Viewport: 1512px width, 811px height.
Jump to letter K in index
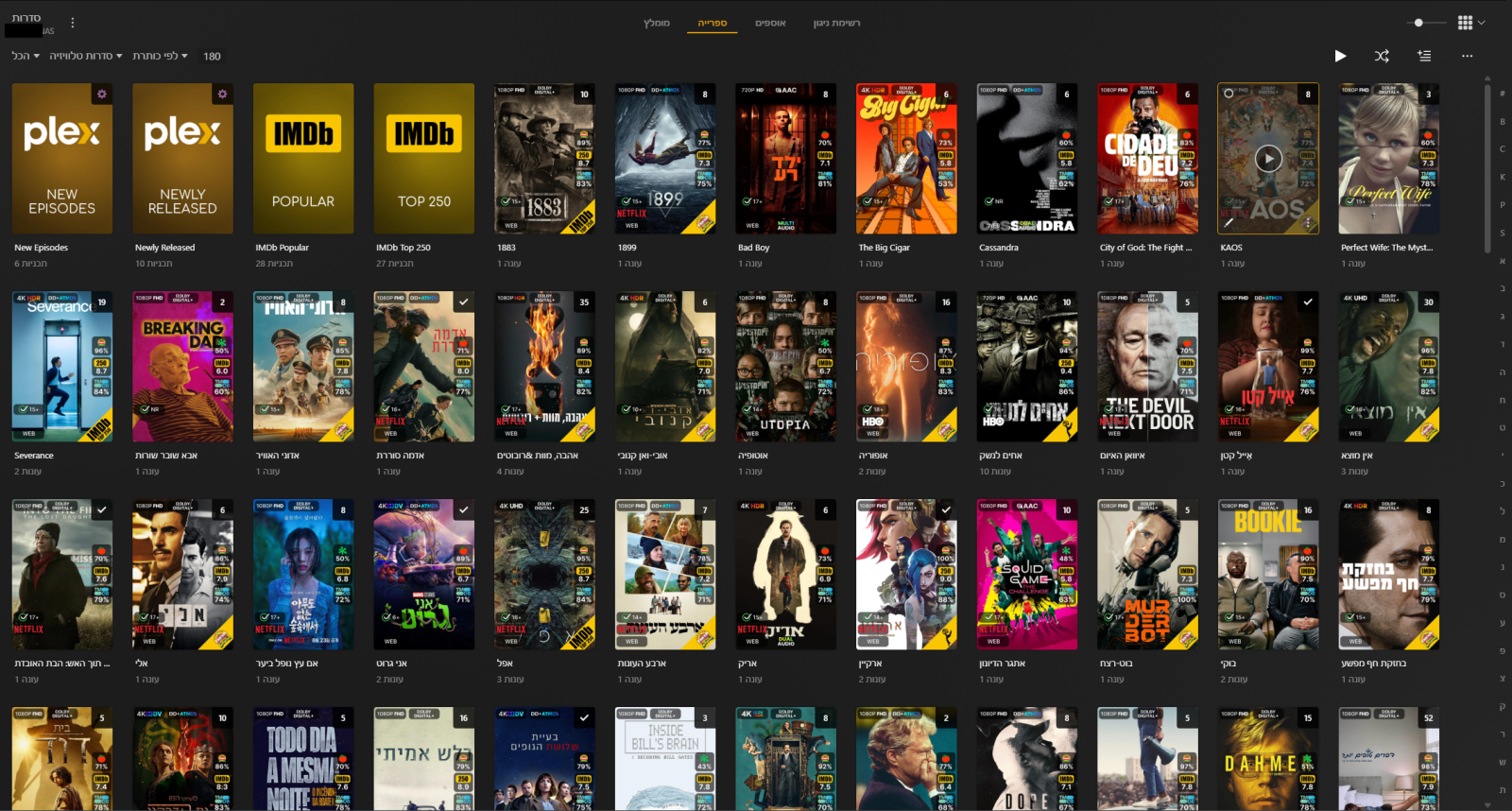[x=1503, y=177]
